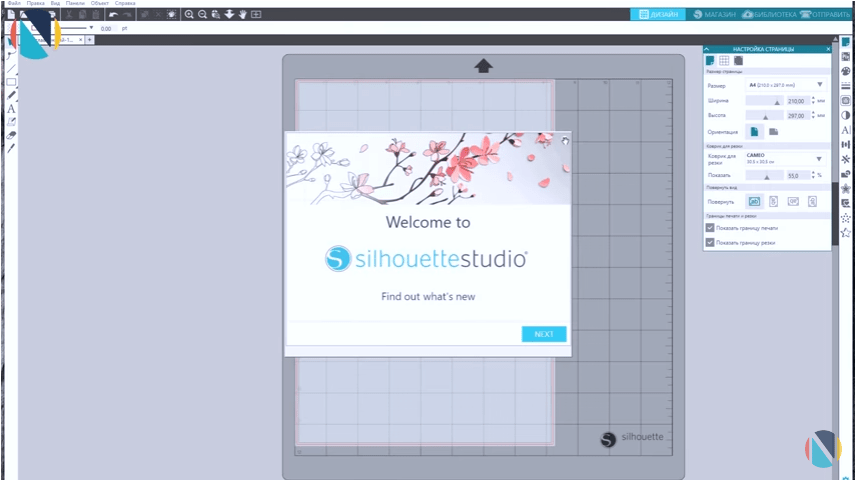The width and height of the screenshot is (855, 480).
Task: Open the Справка menu
Action: tap(125, 3)
